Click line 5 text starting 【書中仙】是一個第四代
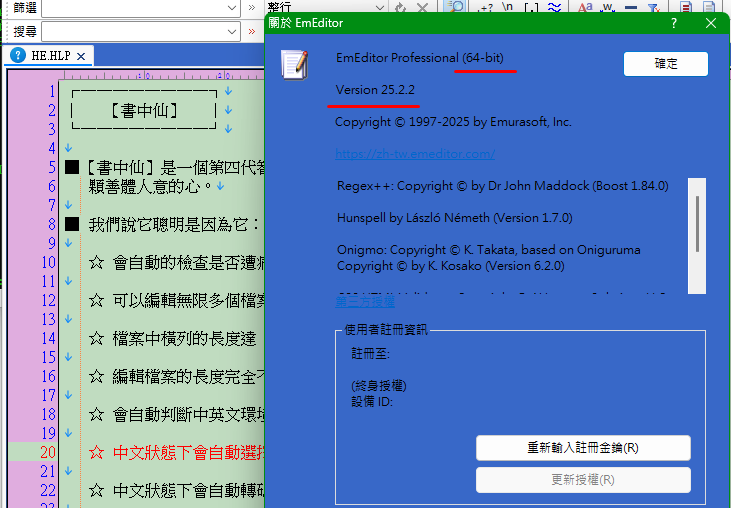The image size is (731, 508). (x=176, y=167)
